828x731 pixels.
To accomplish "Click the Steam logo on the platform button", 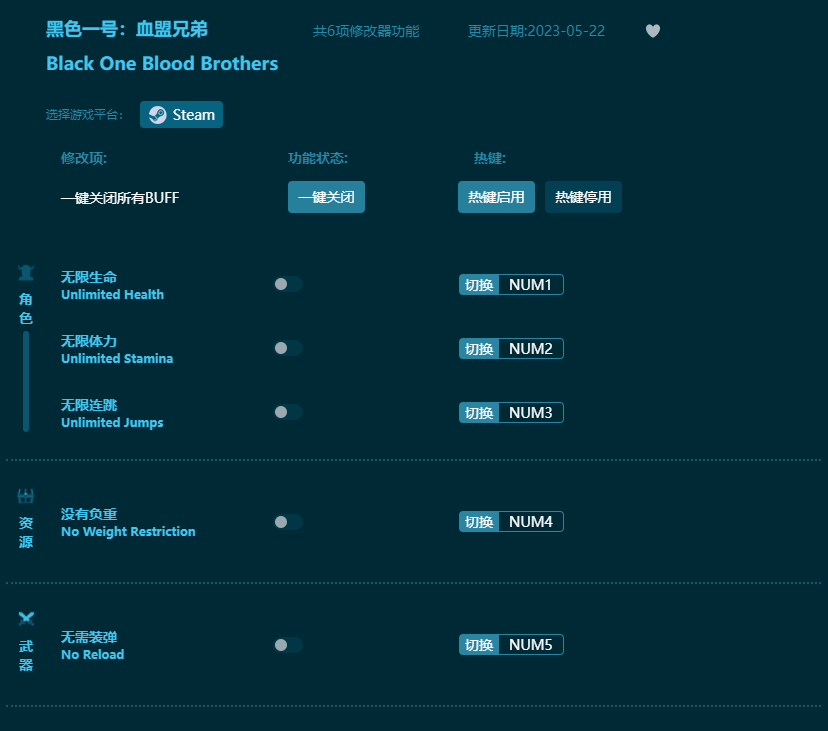I will [x=156, y=114].
